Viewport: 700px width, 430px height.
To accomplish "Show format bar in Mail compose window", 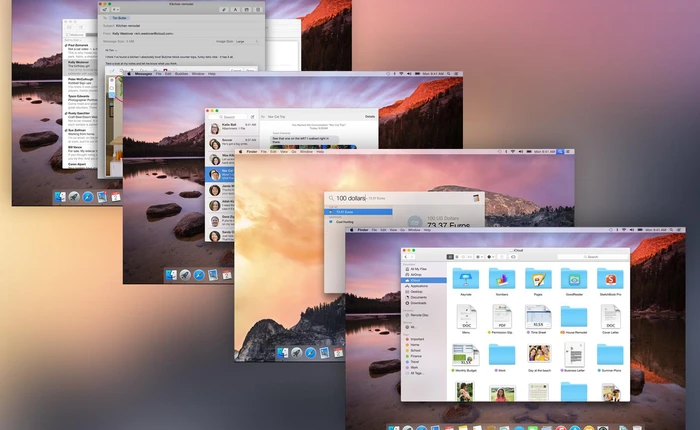I will (x=235, y=9).
